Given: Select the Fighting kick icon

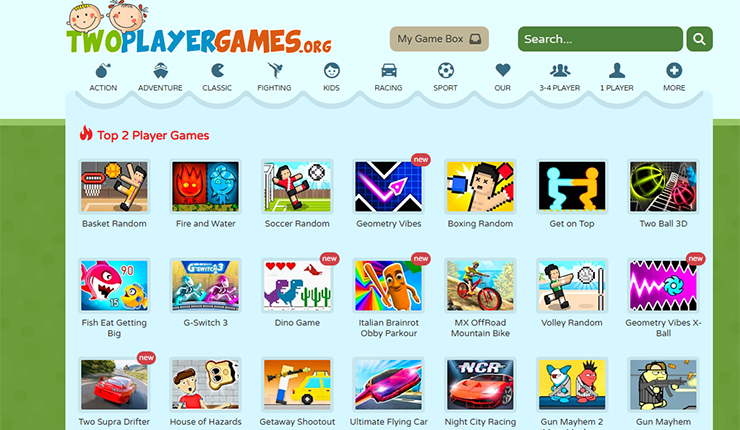Looking at the screenshot, I should click(x=274, y=71).
